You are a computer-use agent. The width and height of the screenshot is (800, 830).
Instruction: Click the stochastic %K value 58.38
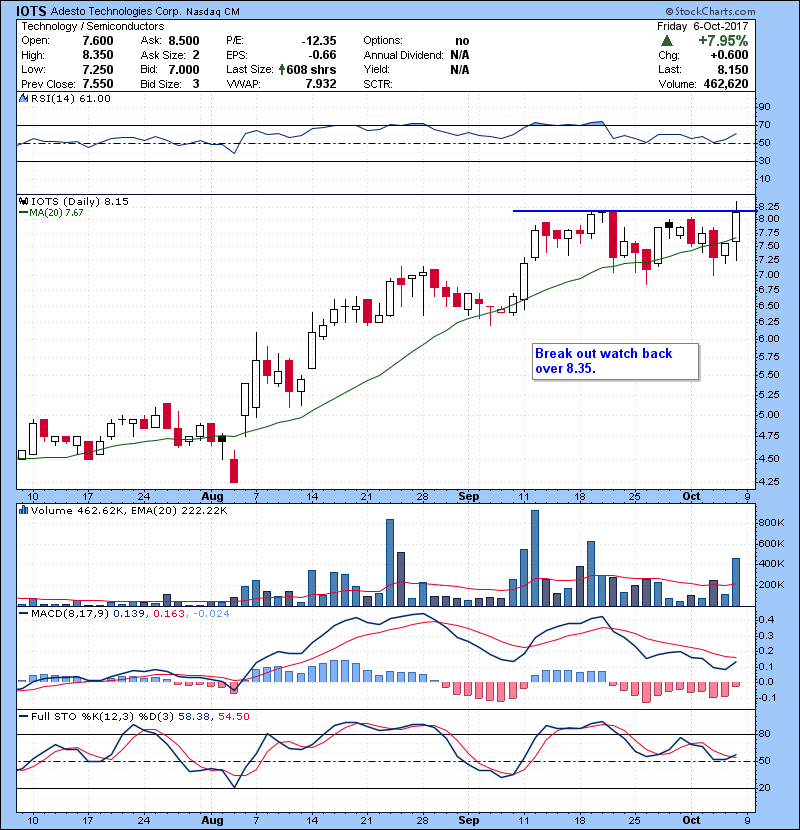tap(194, 716)
